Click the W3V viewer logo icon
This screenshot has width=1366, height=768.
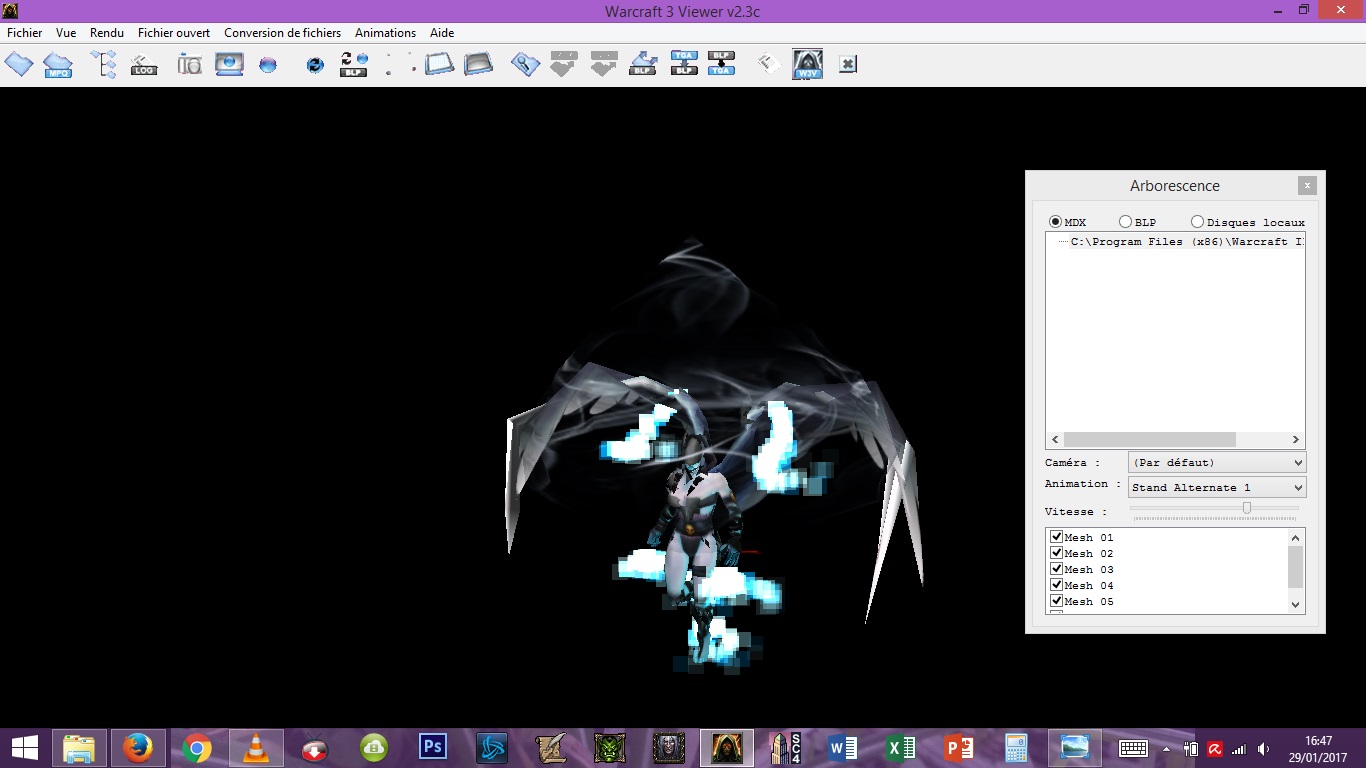coord(807,64)
